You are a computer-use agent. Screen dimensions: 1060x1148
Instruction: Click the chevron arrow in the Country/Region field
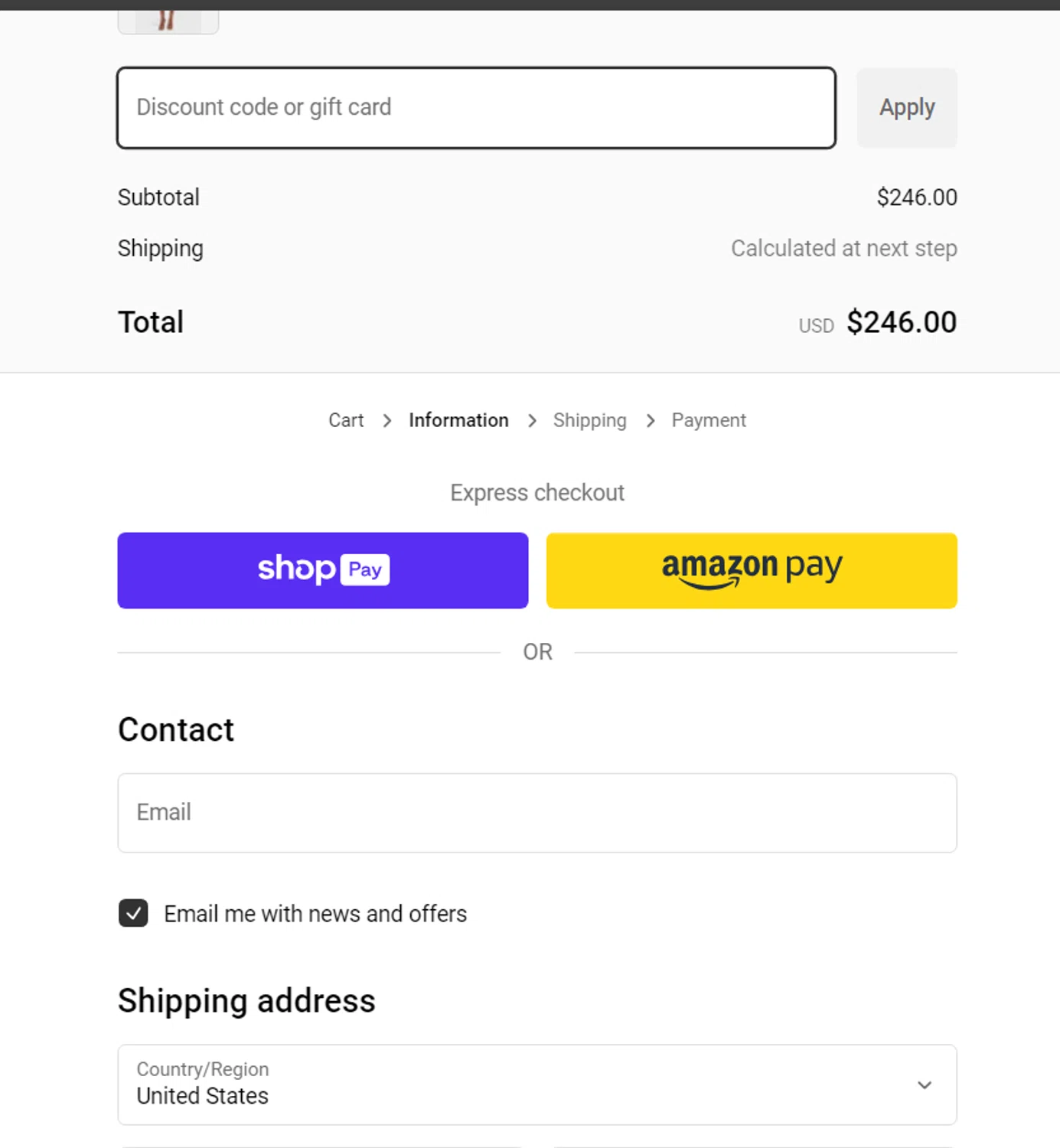tap(925, 1085)
